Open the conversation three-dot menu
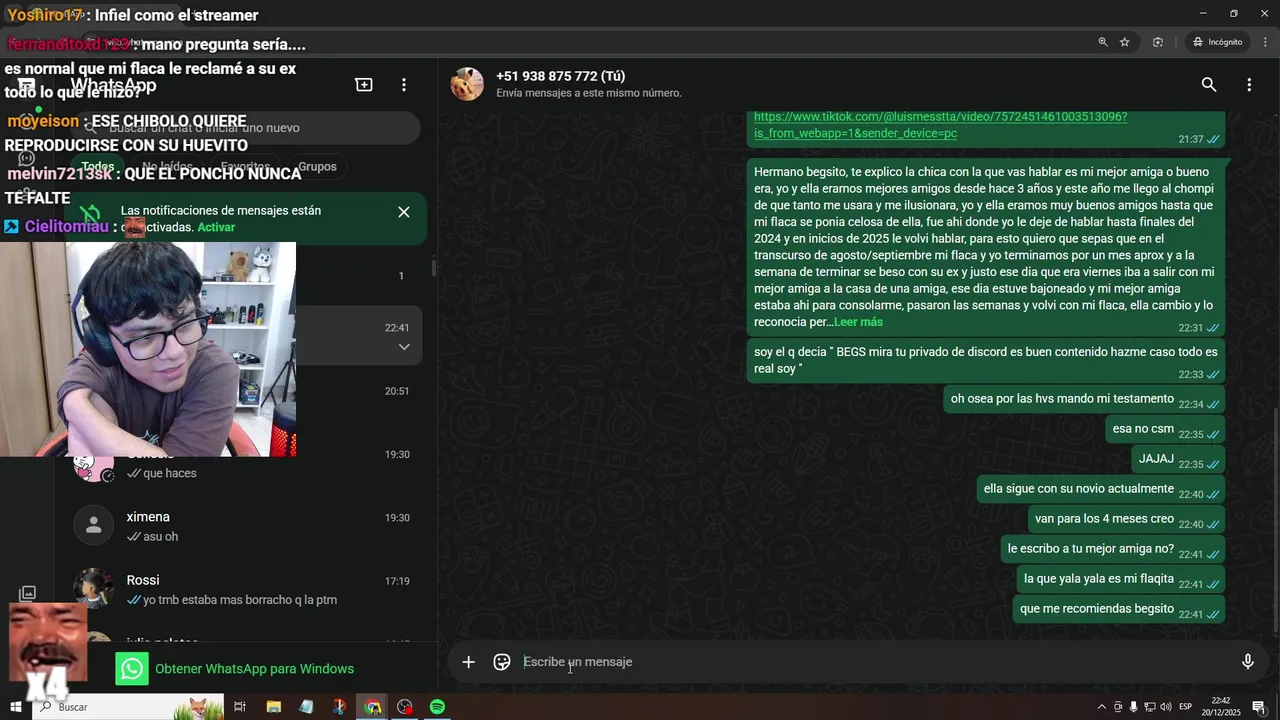 [1249, 85]
